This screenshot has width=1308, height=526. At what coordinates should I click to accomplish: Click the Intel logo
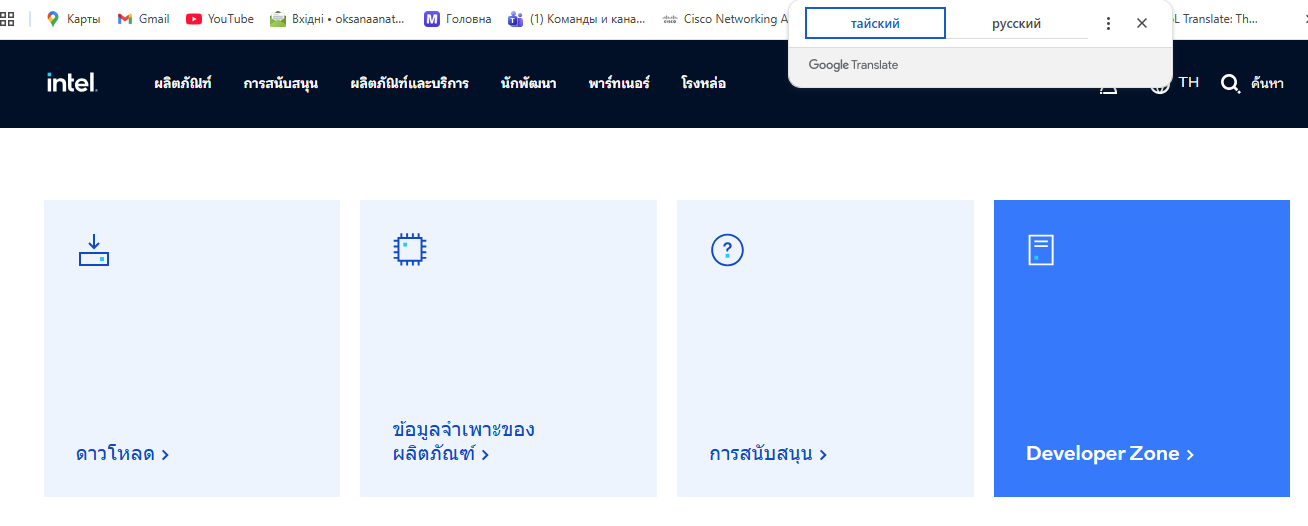pyautogui.click(x=72, y=83)
